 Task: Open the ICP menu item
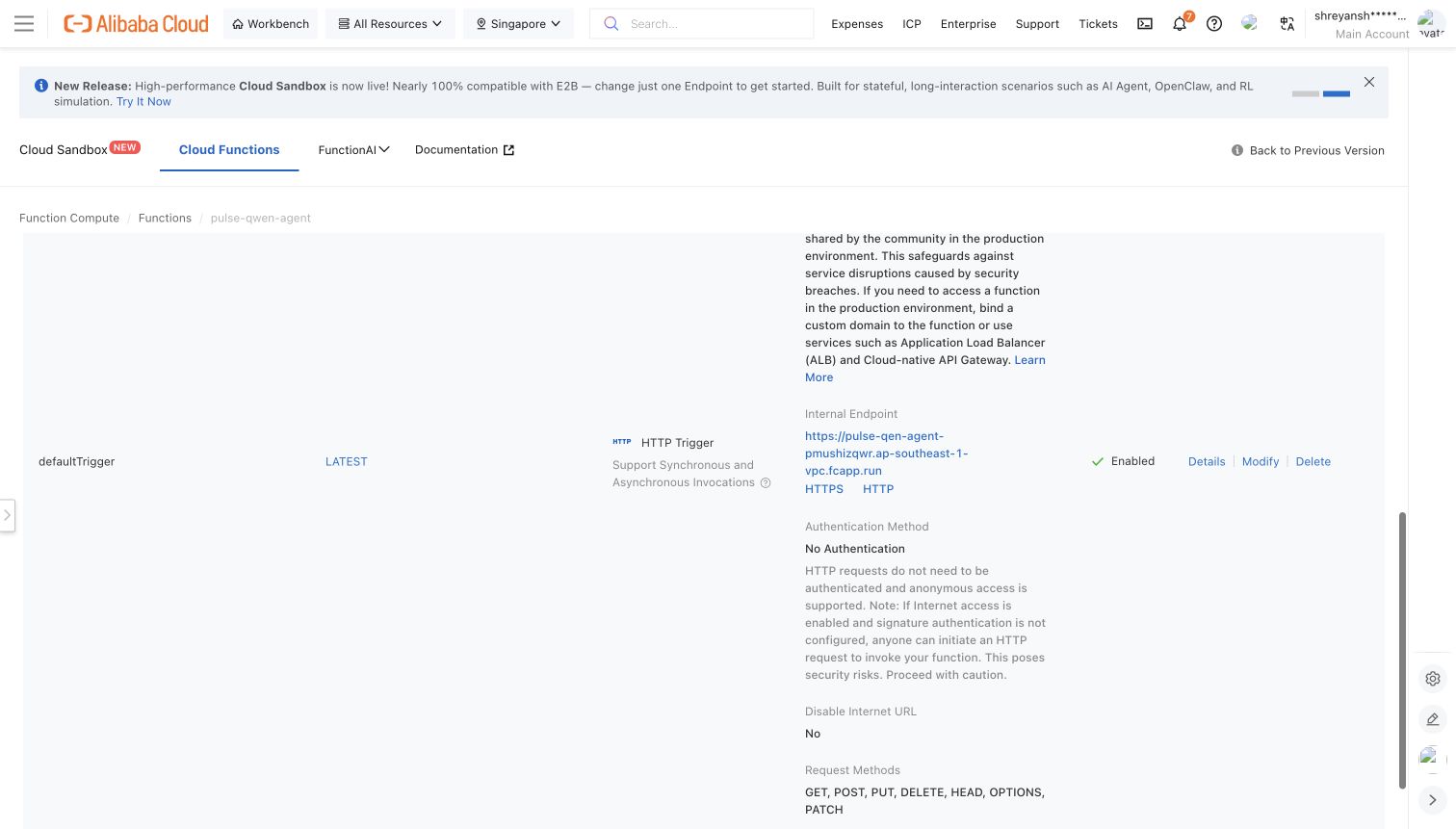(x=912, y=24)
